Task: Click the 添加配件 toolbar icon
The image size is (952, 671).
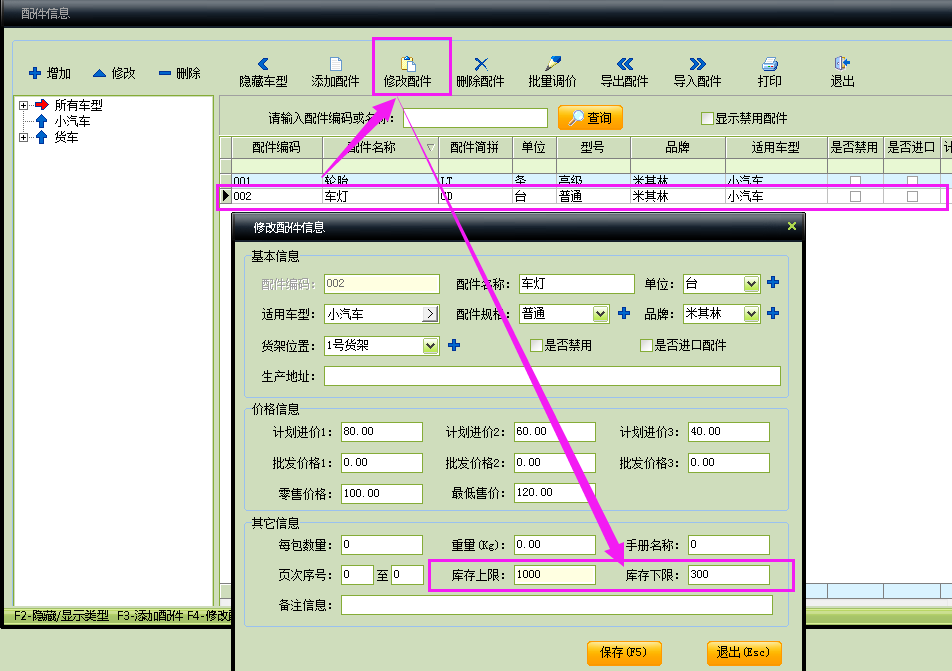Action: tap(335, 64)
